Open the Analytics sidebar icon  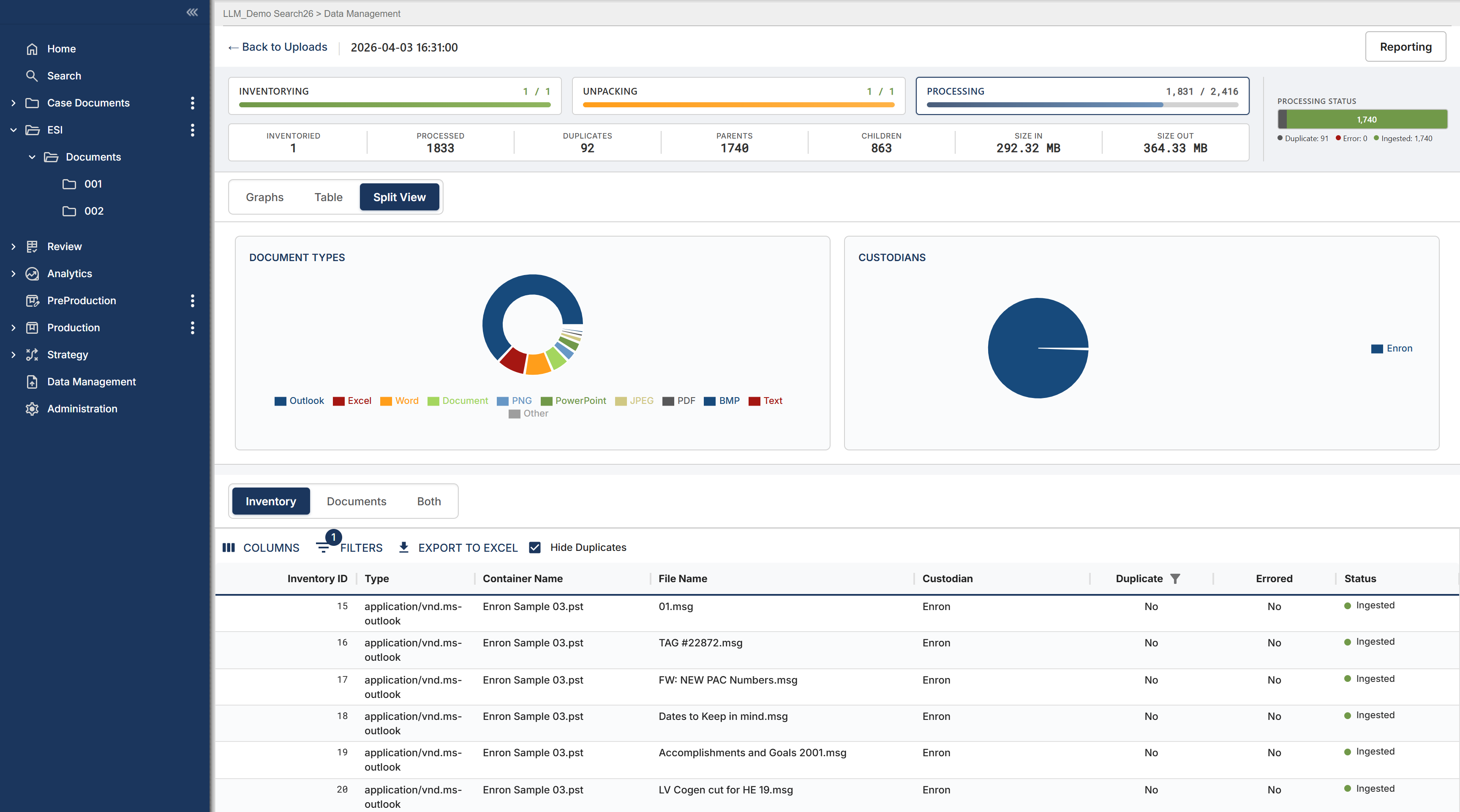pyautogui.click(x=32, y=274)
